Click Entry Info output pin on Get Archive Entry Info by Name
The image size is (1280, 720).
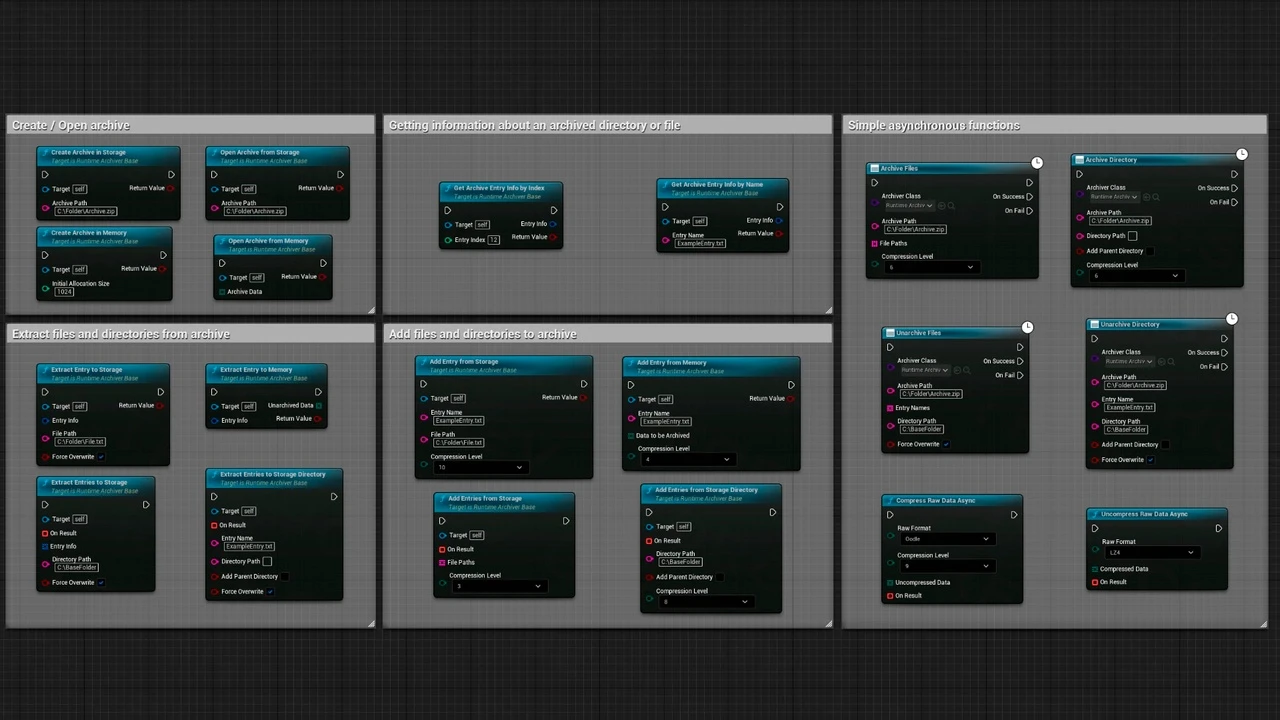click(x=780, y=220)
